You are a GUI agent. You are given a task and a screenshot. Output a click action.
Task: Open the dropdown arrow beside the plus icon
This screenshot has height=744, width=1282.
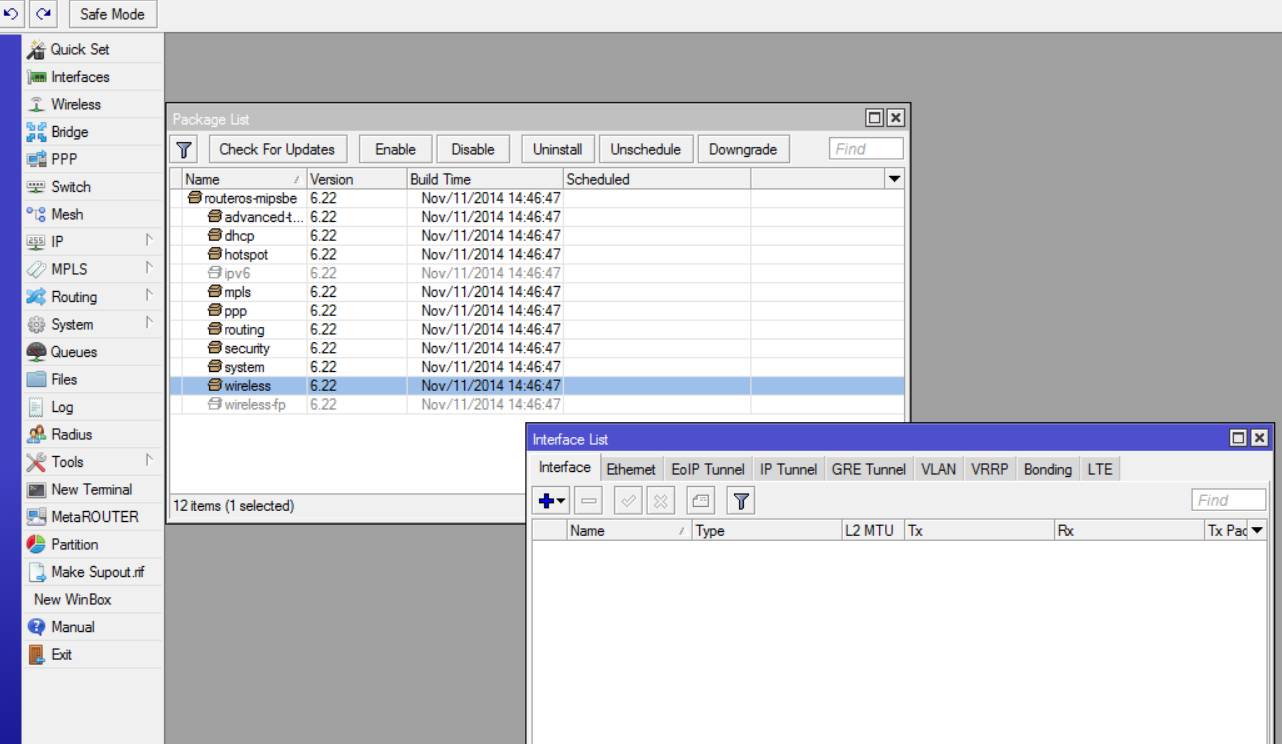562,502
